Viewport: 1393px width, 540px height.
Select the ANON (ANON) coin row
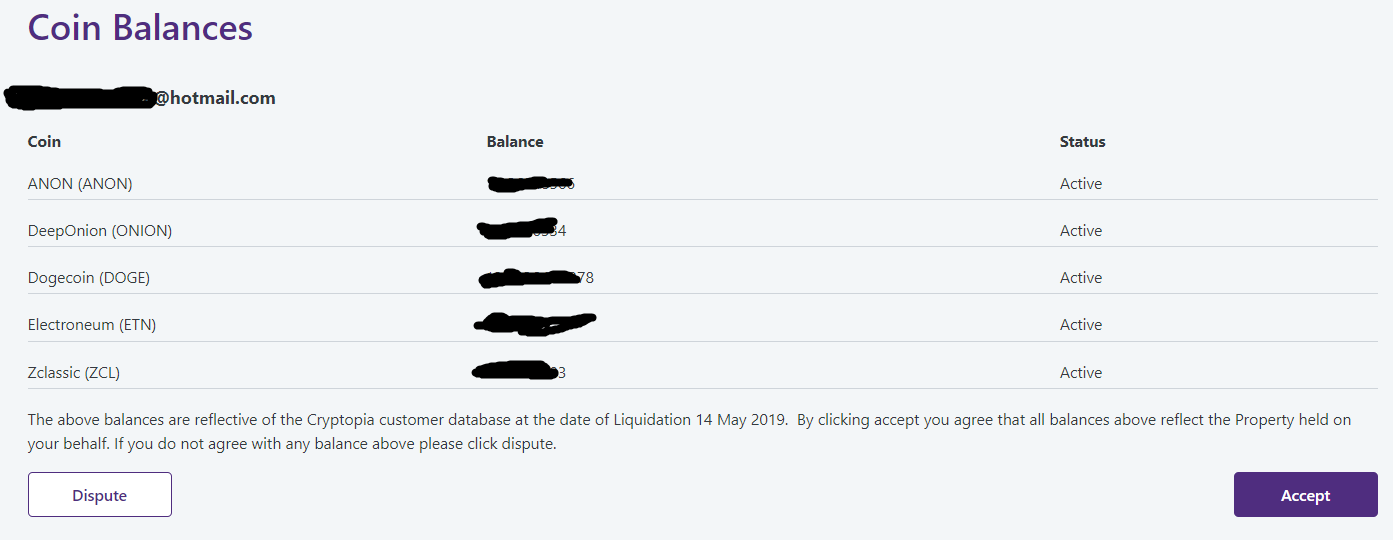80,184
